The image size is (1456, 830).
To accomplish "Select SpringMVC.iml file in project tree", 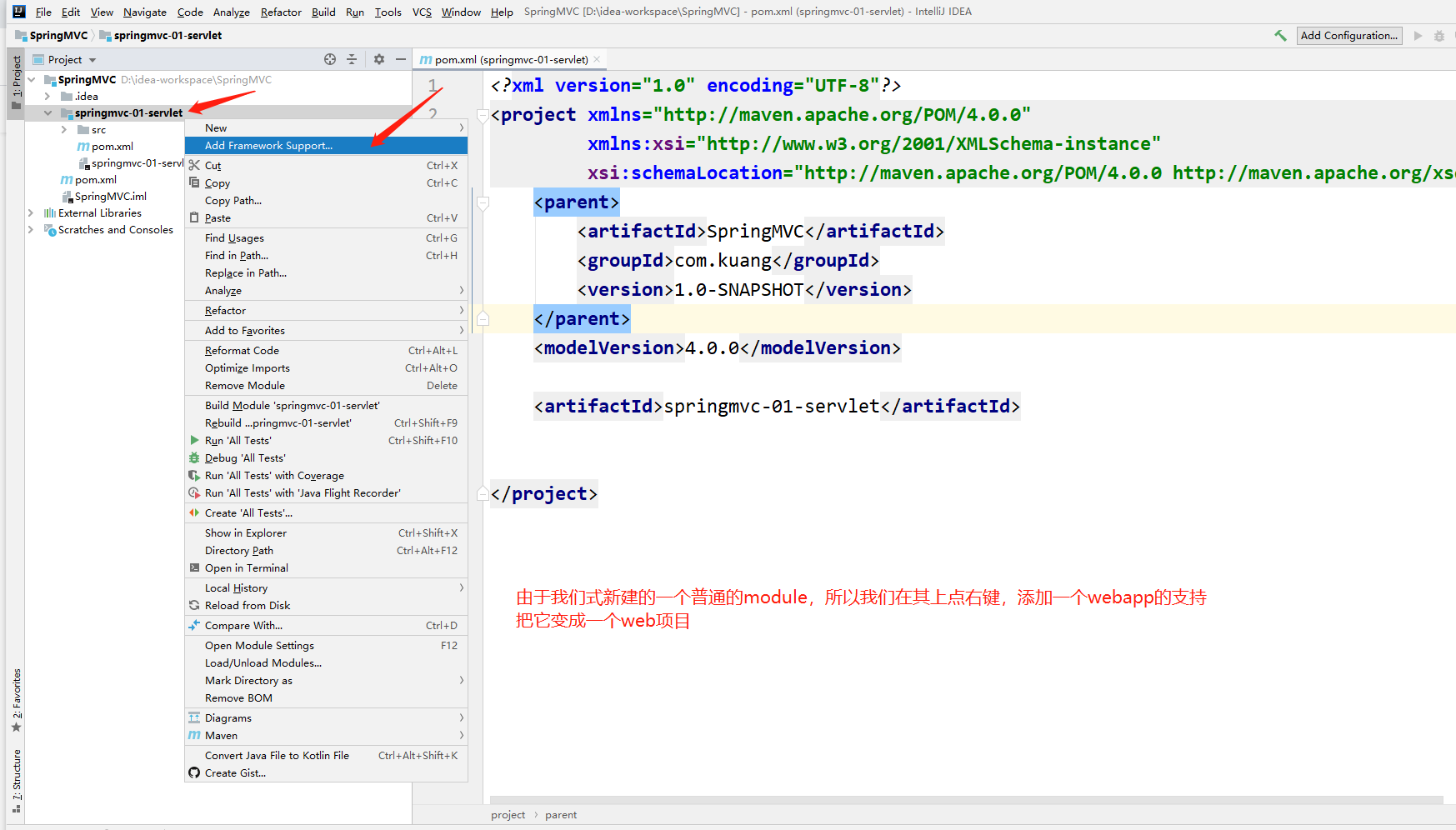I will click(110, 197).
